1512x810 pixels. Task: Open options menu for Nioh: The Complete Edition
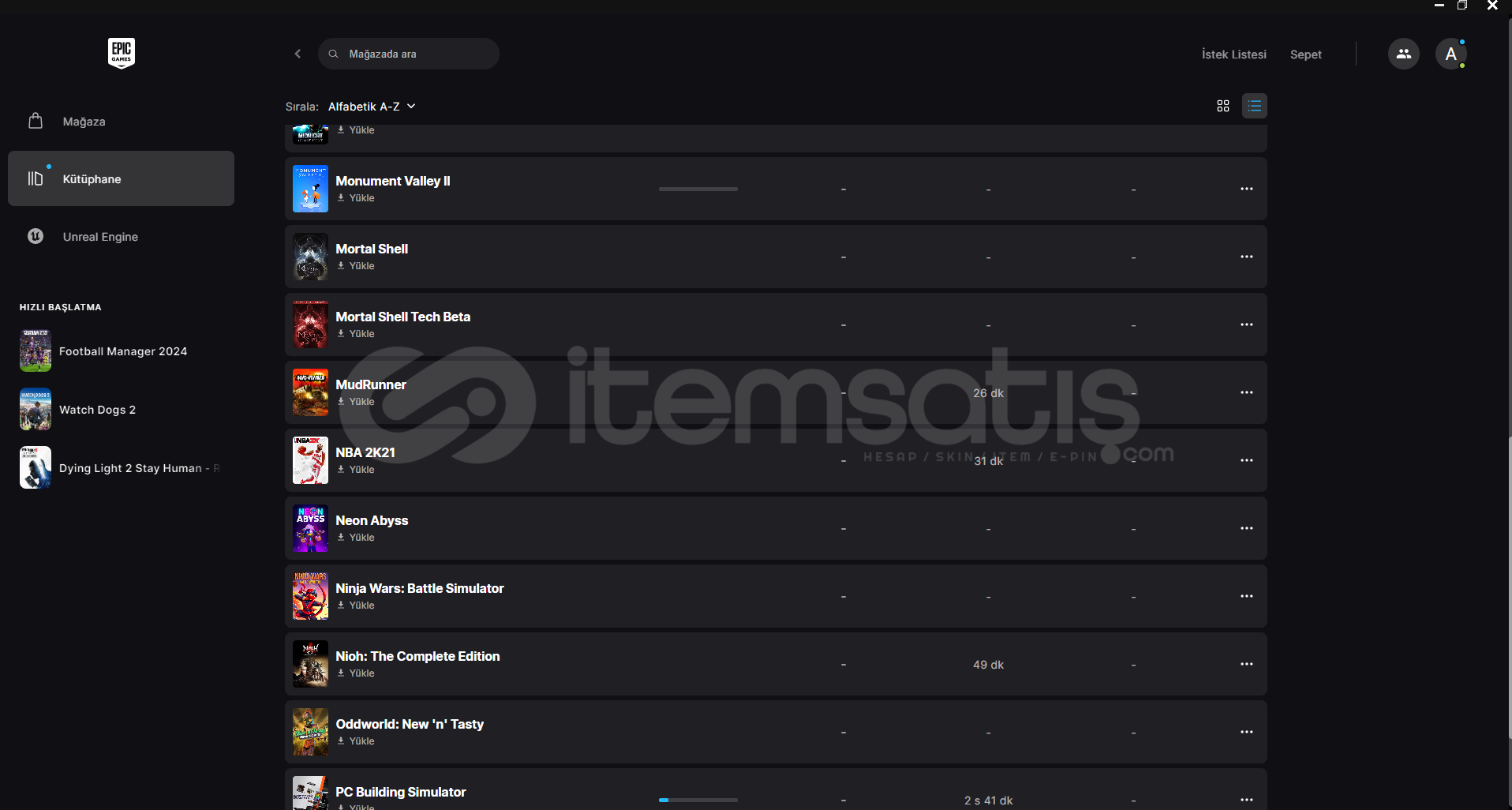point(1247,664)
